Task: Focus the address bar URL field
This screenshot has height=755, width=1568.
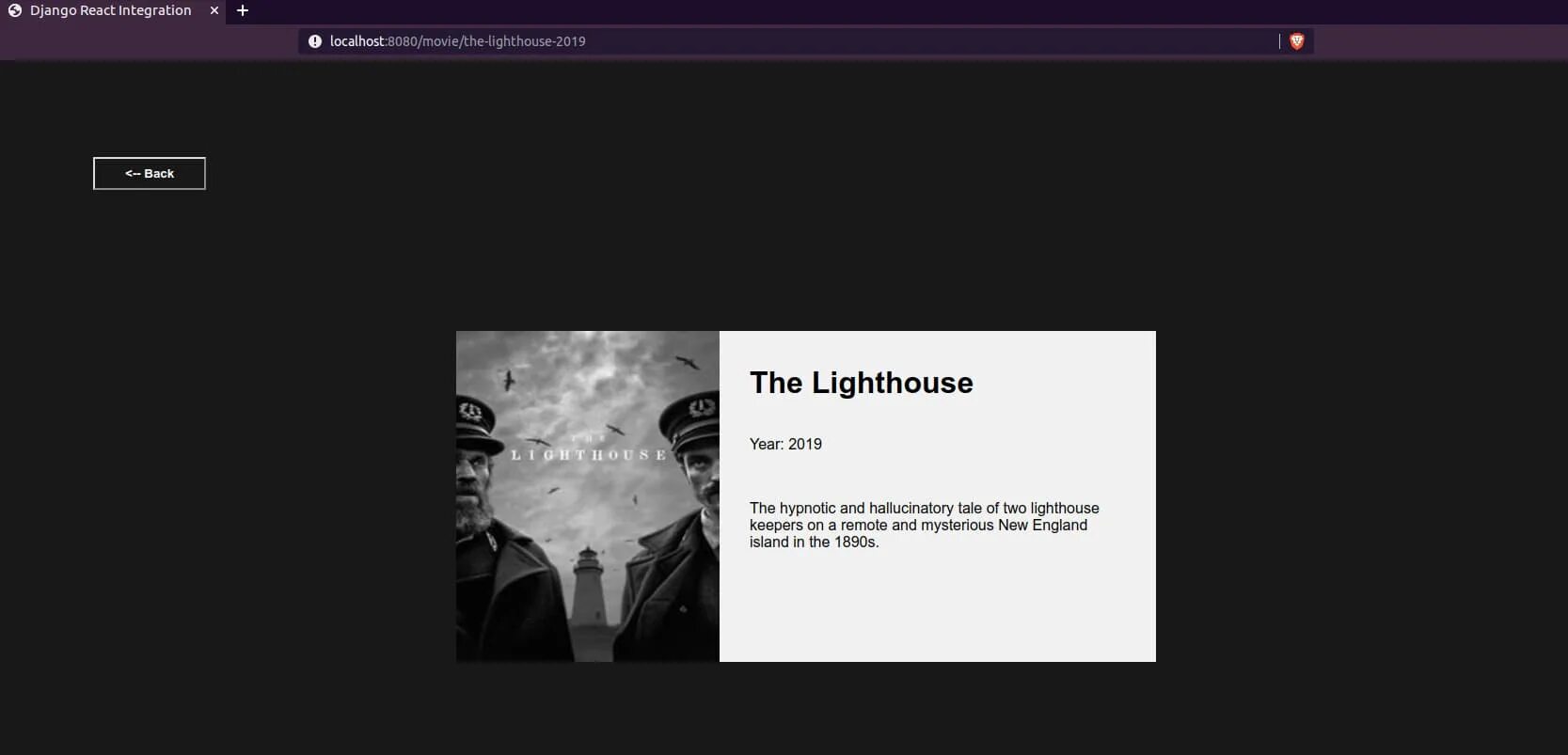Action: pos(805,41)
